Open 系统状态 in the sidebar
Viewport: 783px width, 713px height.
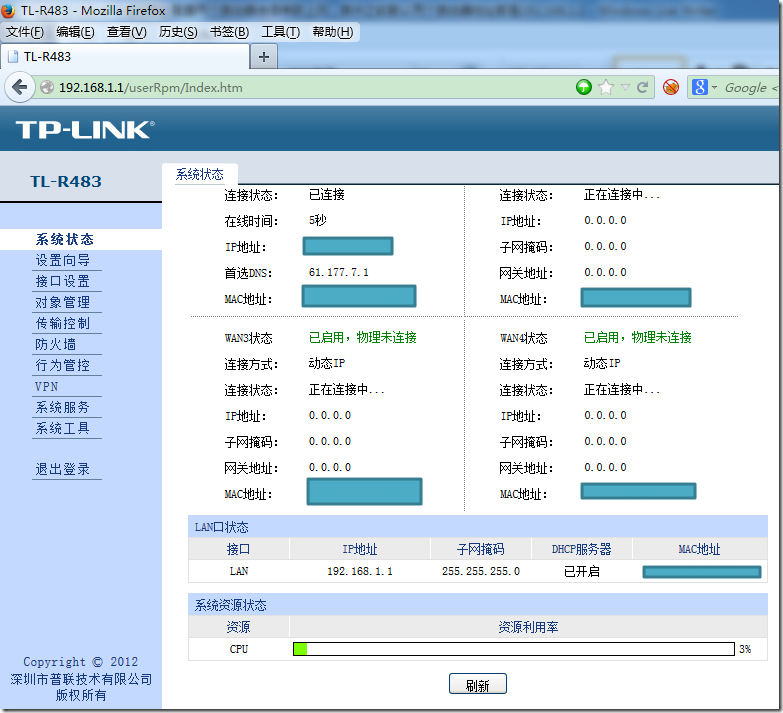pos(64,240)
